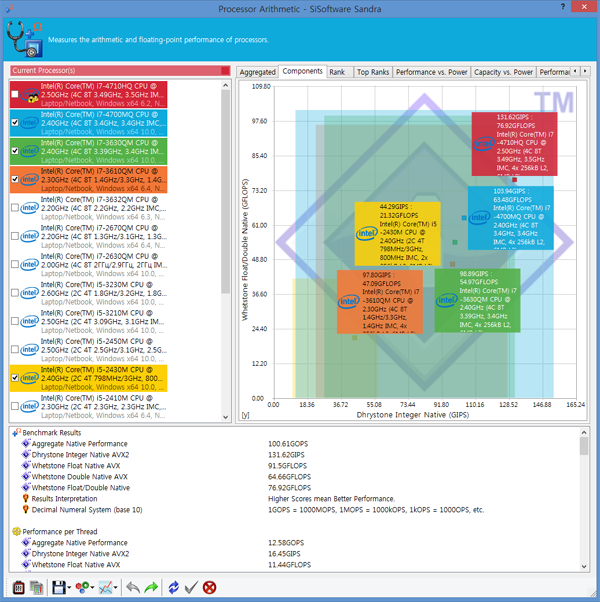Uncheck the i7-4700MQ processor checkbox
The width and height of the screenshot is (600, 602).
[15, 122]
